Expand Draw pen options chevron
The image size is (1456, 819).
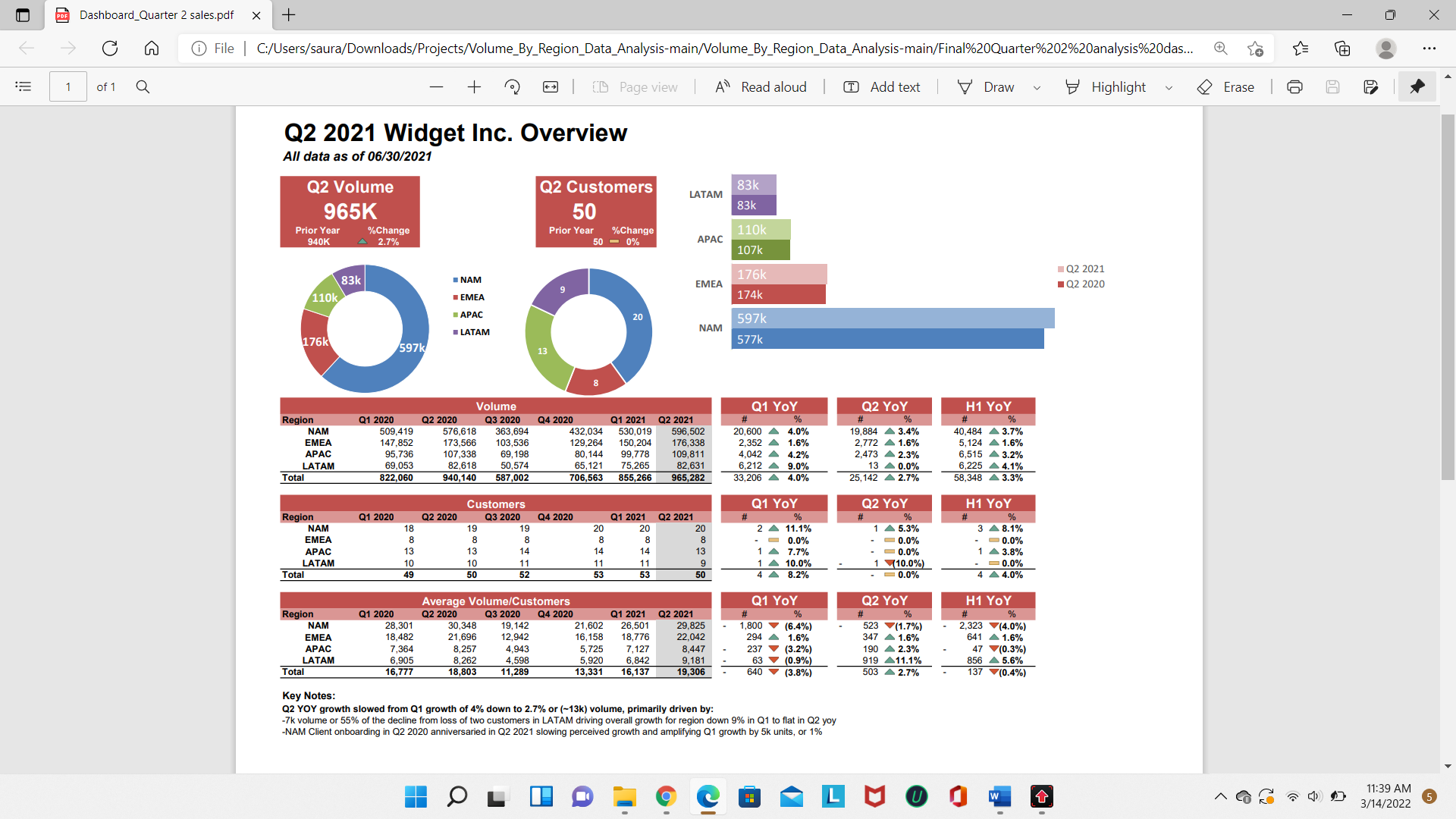pos(1037,86)
